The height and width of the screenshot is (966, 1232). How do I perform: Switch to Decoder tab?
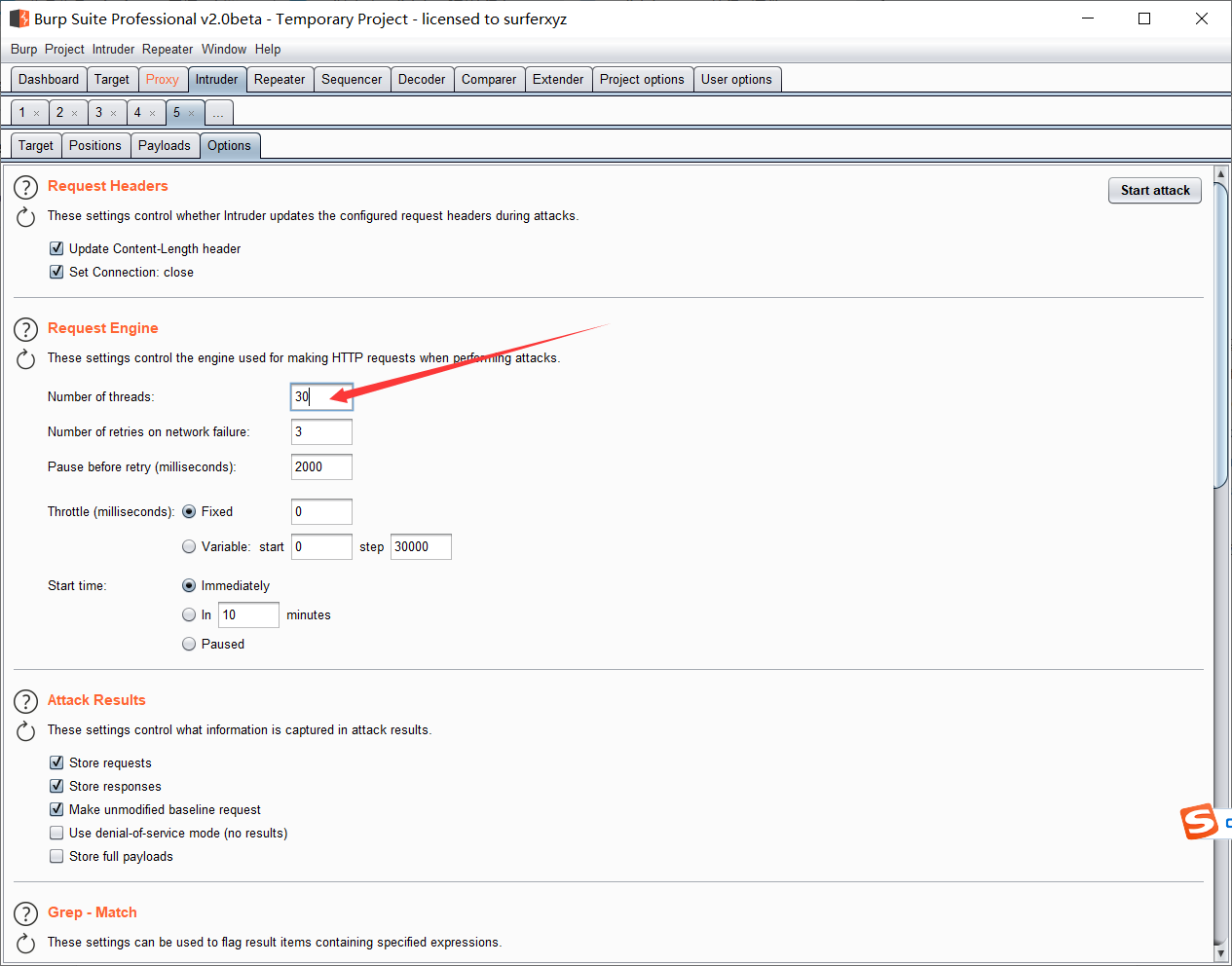[422, 80]
